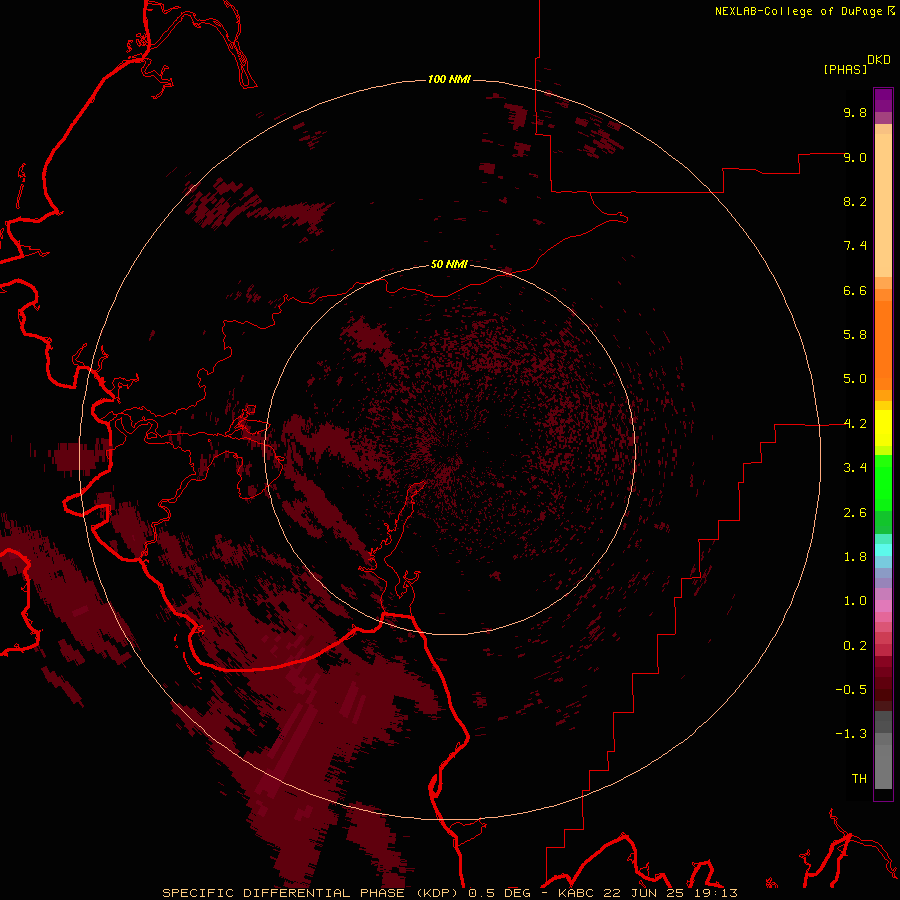The image size is (900, 900).
Task: Click the bright green segment of the color bar
Action: [x=883, y=482]
